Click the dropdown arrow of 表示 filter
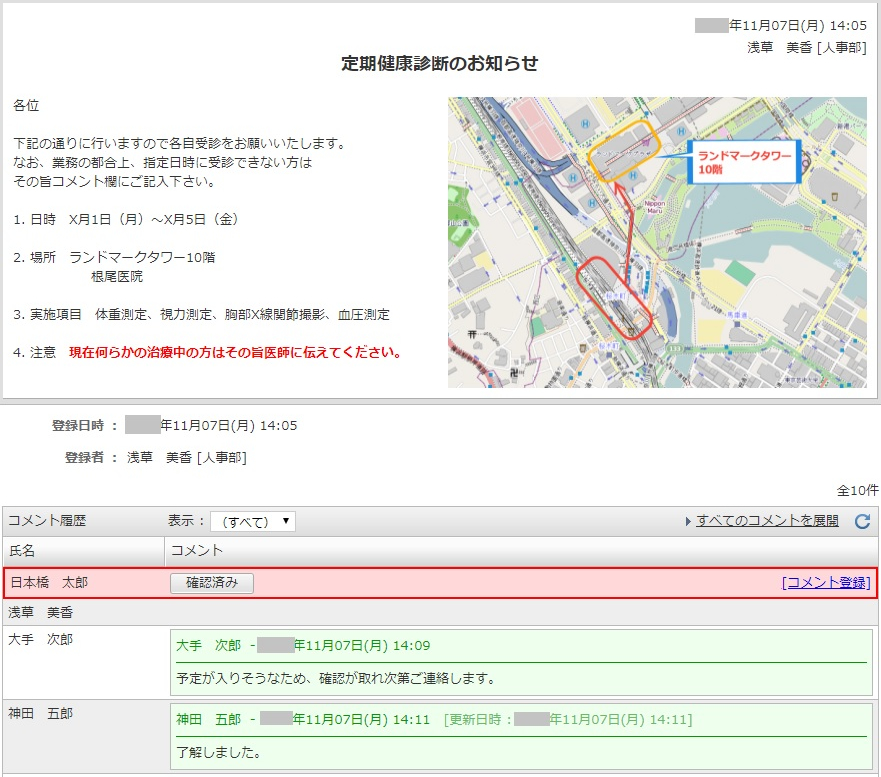Screen dimensions: 881x777 286,521
